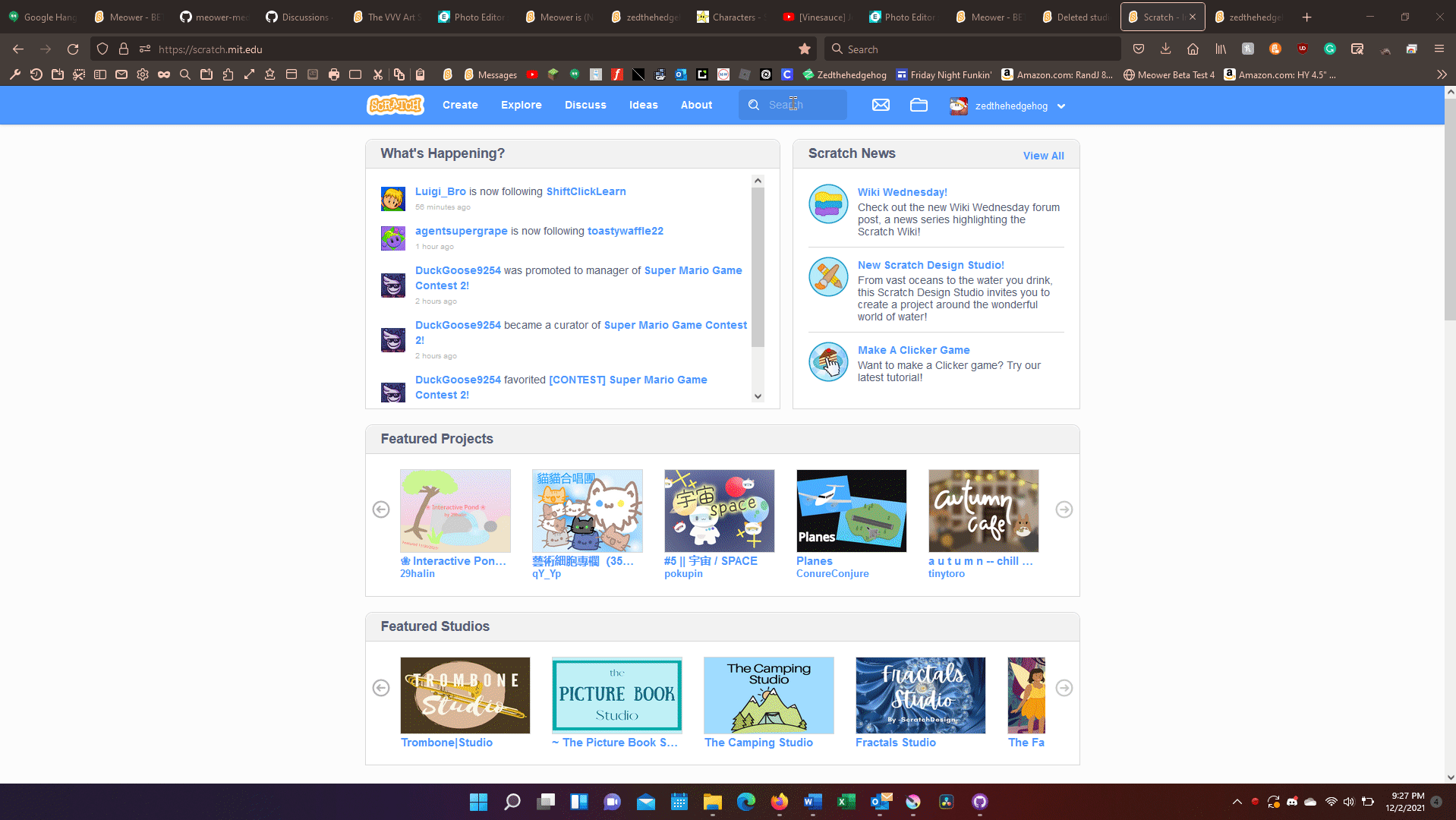Show hidden system tray icons chevron
Image resolution: width=1456 pixels, height=820 pixels.
click(1237, 802)
